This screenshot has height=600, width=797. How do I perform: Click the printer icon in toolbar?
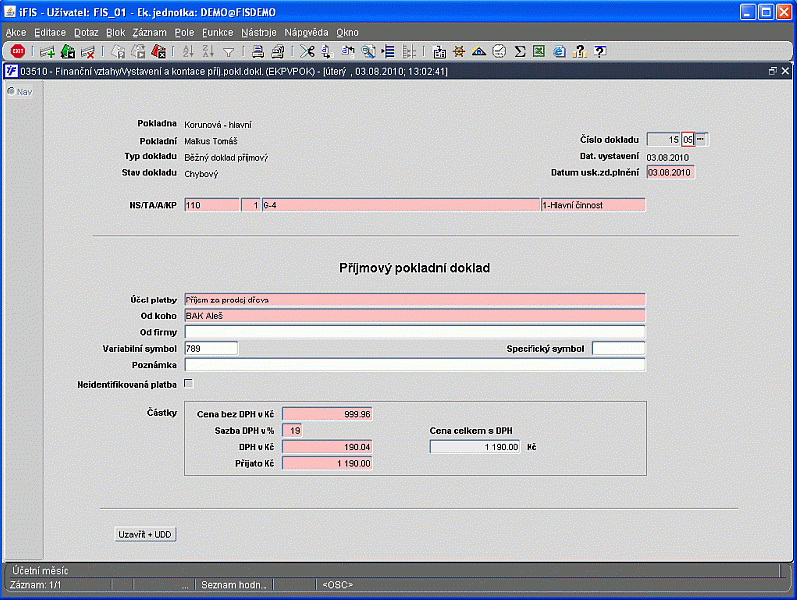(257, 51)
